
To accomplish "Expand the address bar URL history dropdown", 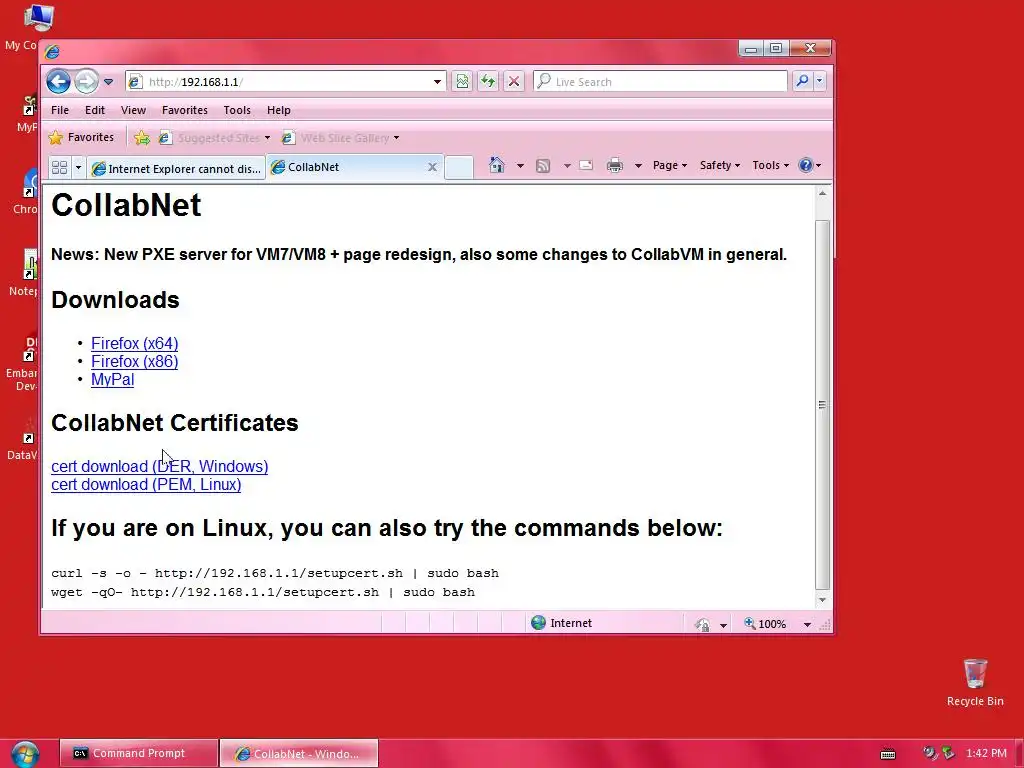I will (x=438, y=82).
